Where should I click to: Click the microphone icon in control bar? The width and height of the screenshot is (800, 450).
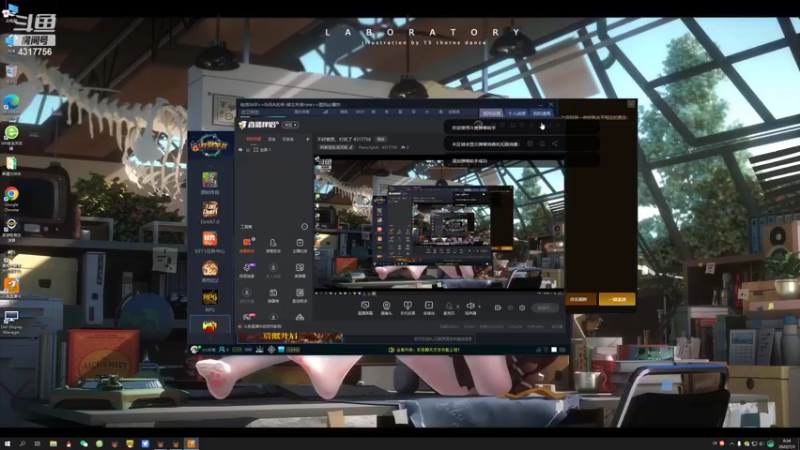[x=448, y=307]
